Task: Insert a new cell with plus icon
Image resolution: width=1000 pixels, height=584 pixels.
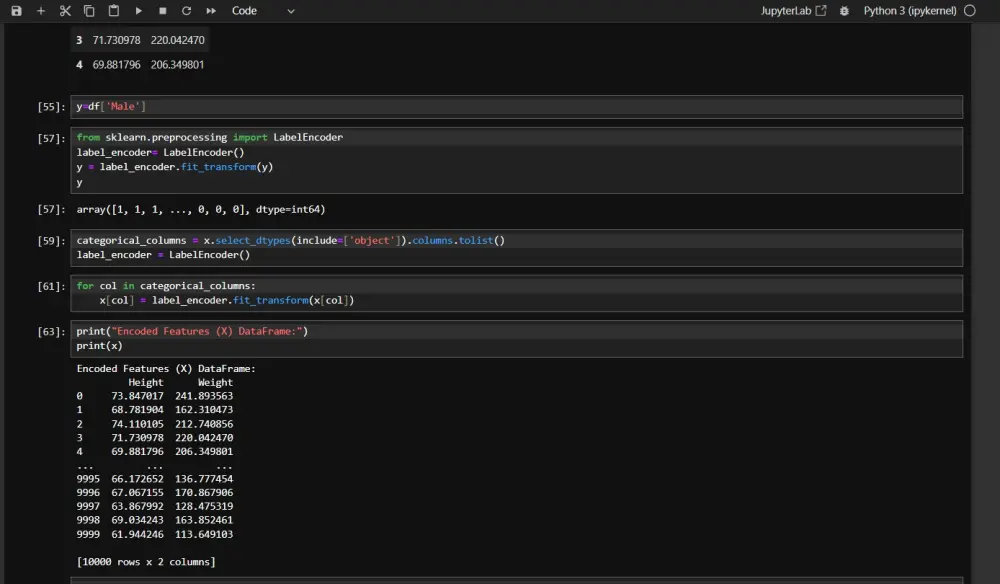Action: (x=41, y=11)
